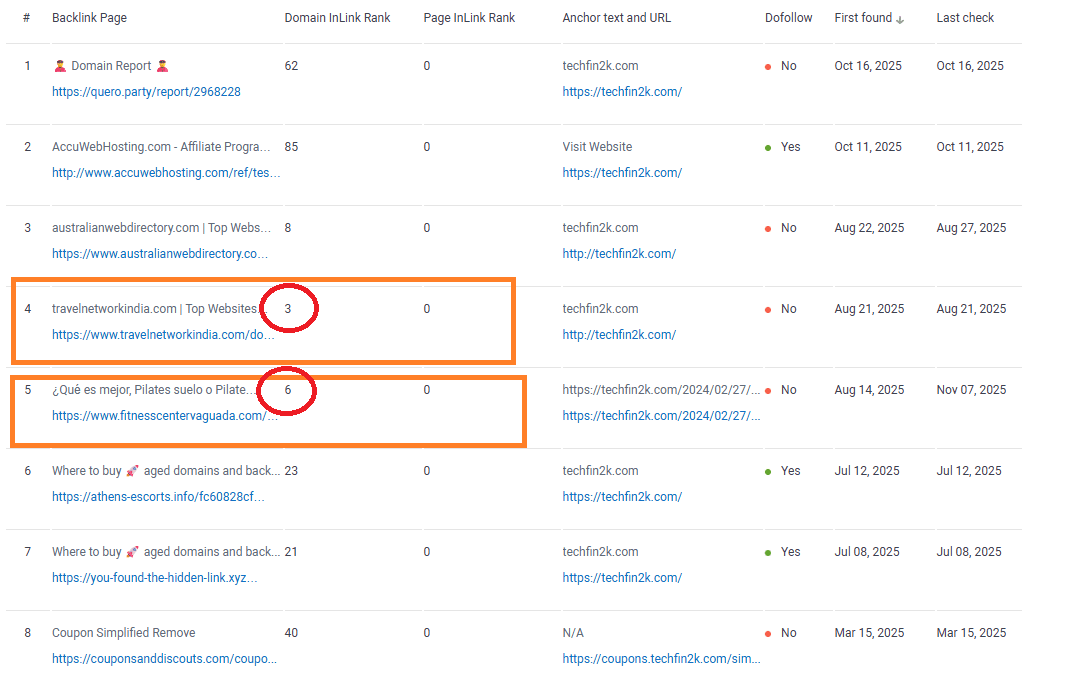Select the N/A anchor text

[x=573, y=633]
